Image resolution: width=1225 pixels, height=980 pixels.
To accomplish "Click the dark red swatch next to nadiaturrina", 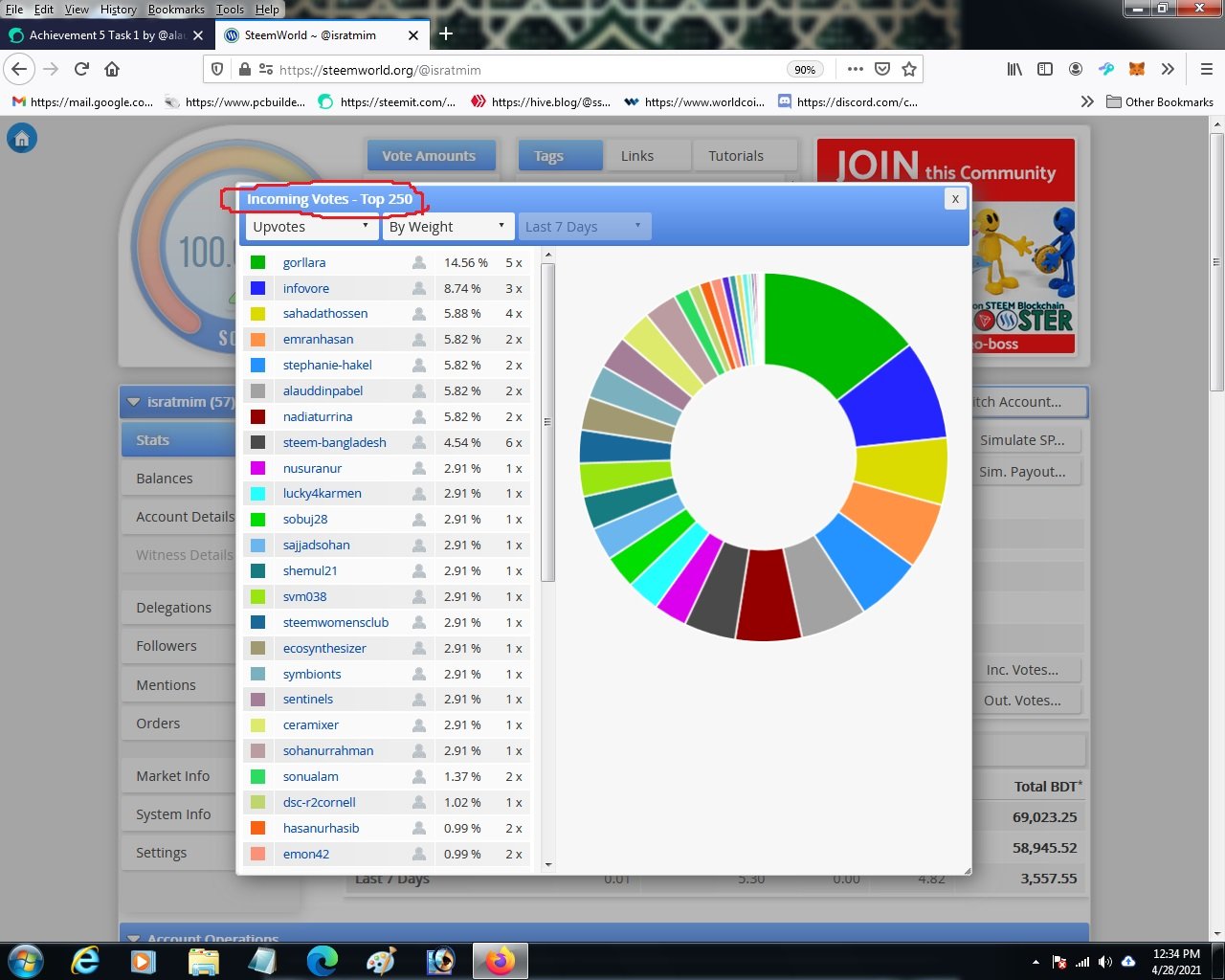I will point(257,416).
